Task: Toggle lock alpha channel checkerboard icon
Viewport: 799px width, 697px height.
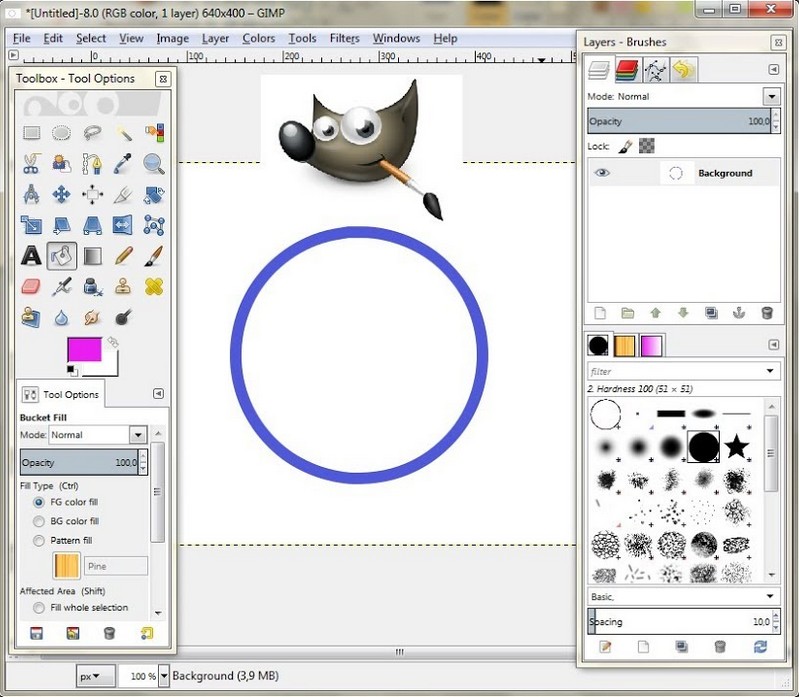Action: coord(647,146)
